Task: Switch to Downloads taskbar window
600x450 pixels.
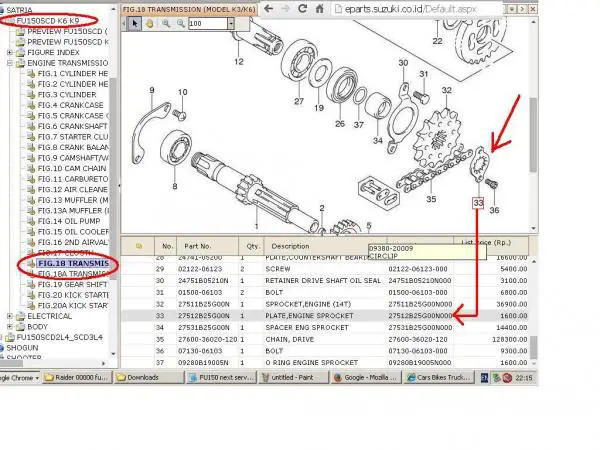Action: [x=150, y=377]
